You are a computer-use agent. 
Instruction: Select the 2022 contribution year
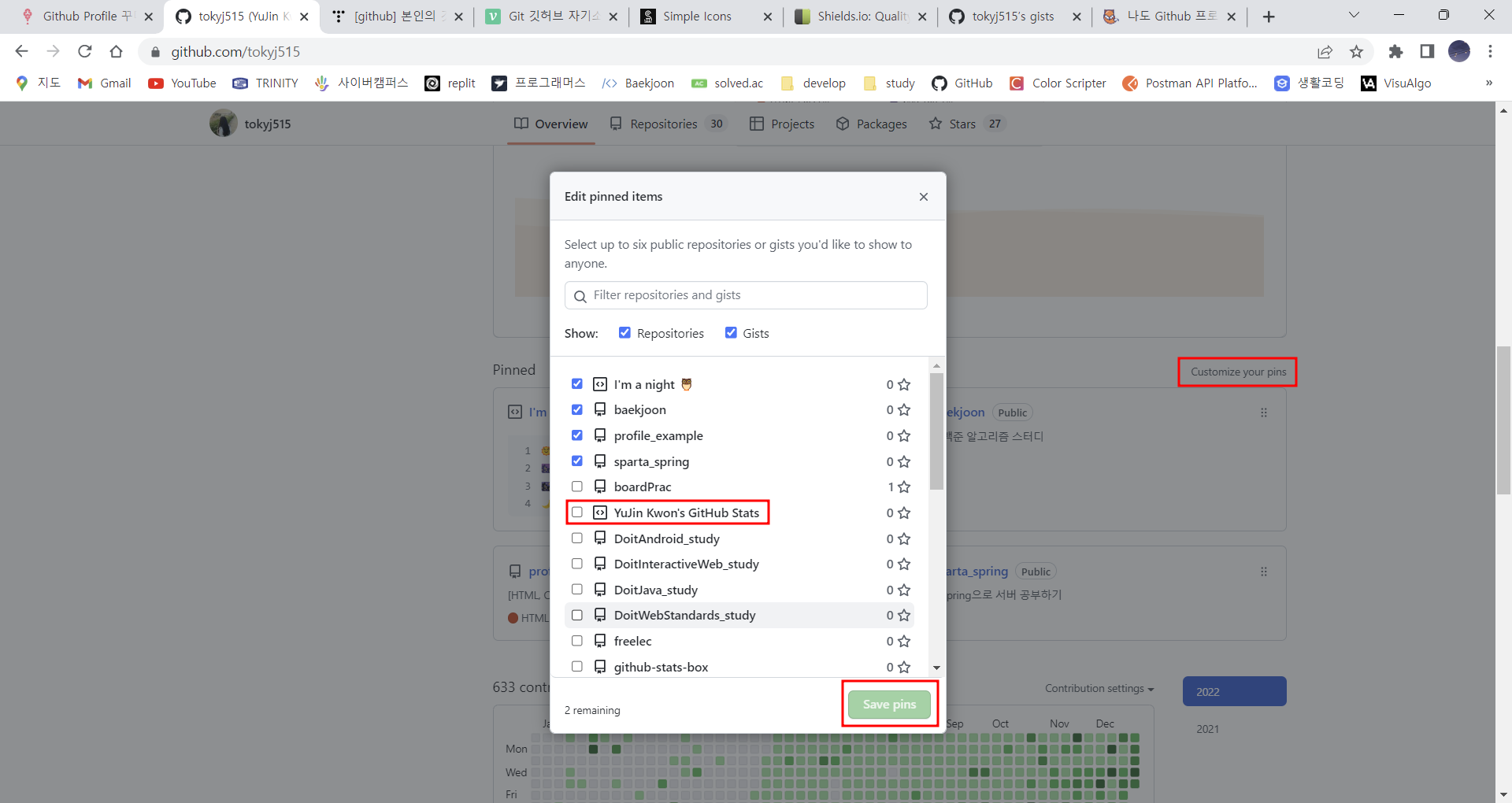[x=1234, y=692]
